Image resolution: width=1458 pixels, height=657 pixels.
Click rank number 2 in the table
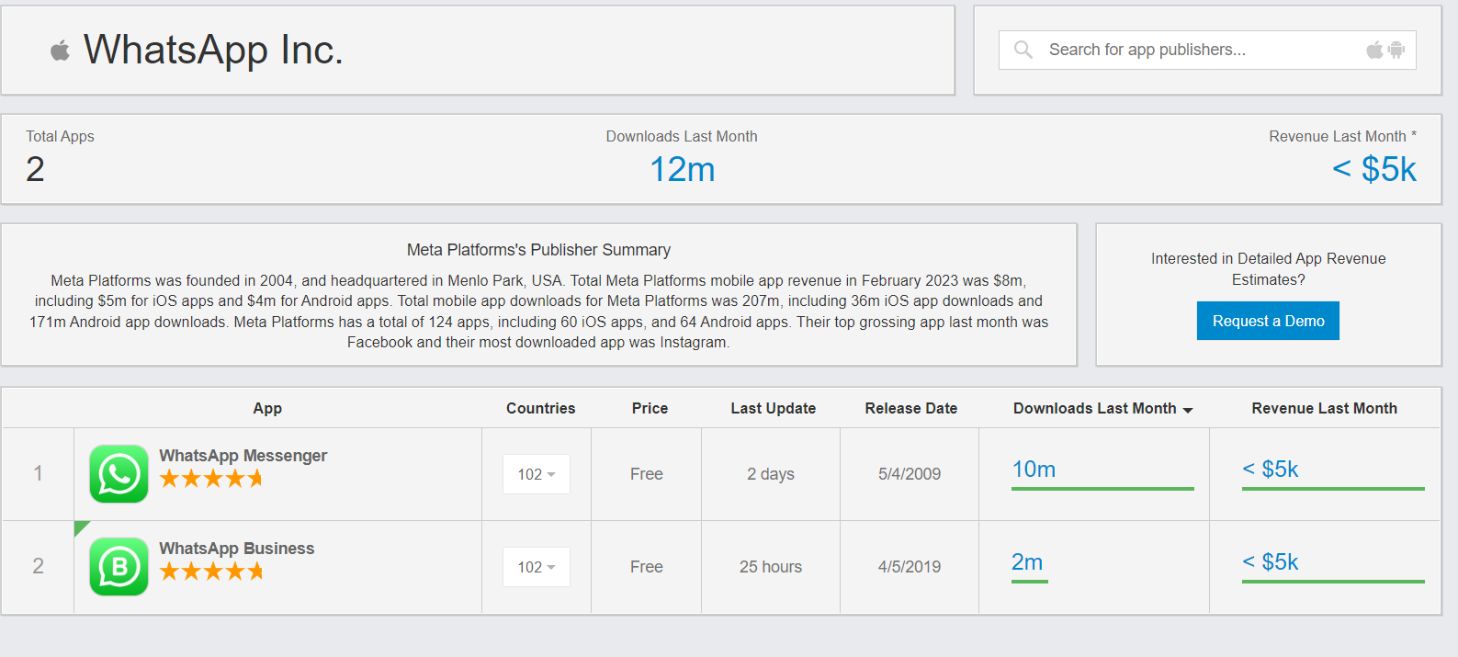38,567
